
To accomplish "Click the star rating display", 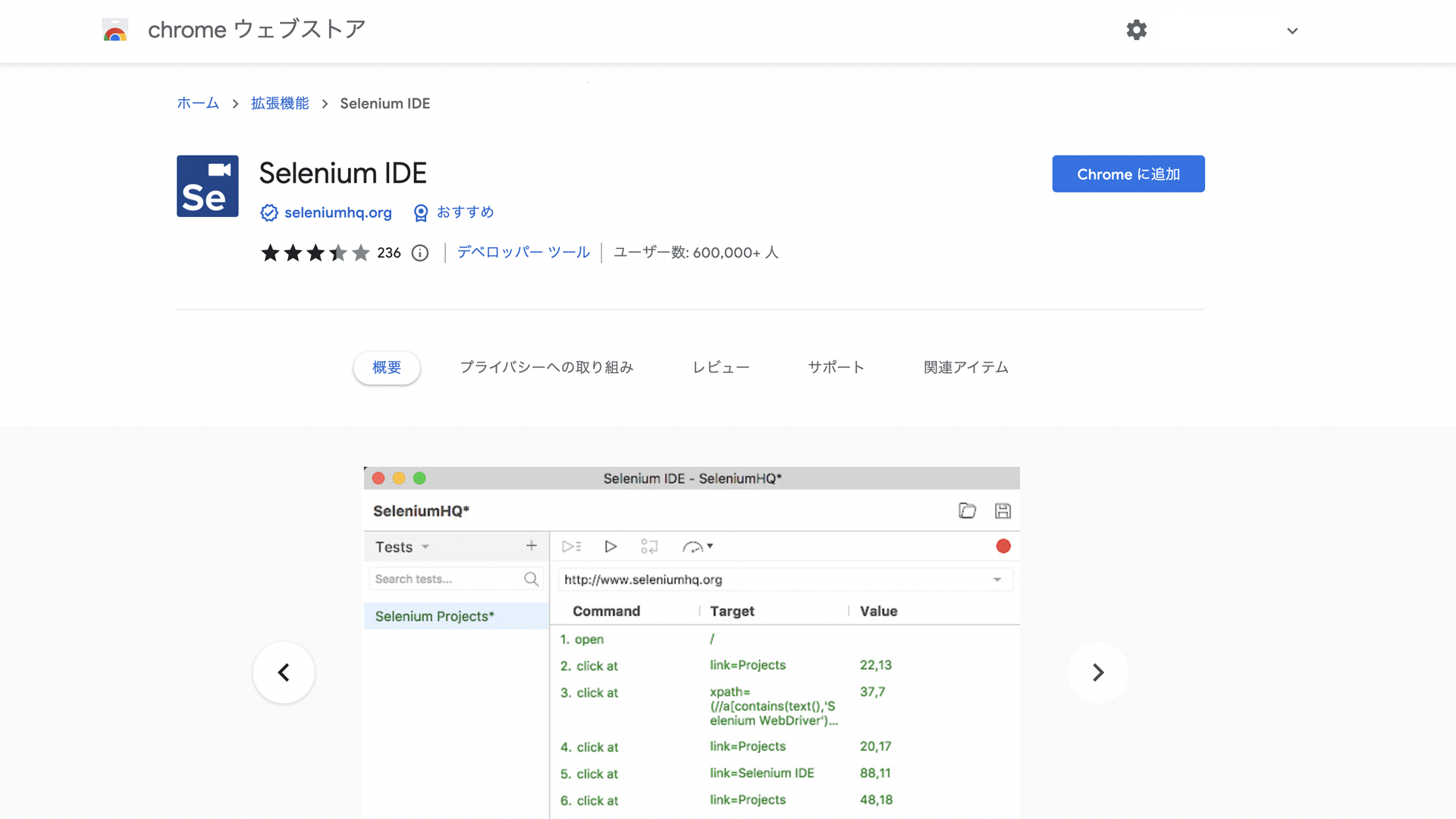I will [315, 253].
